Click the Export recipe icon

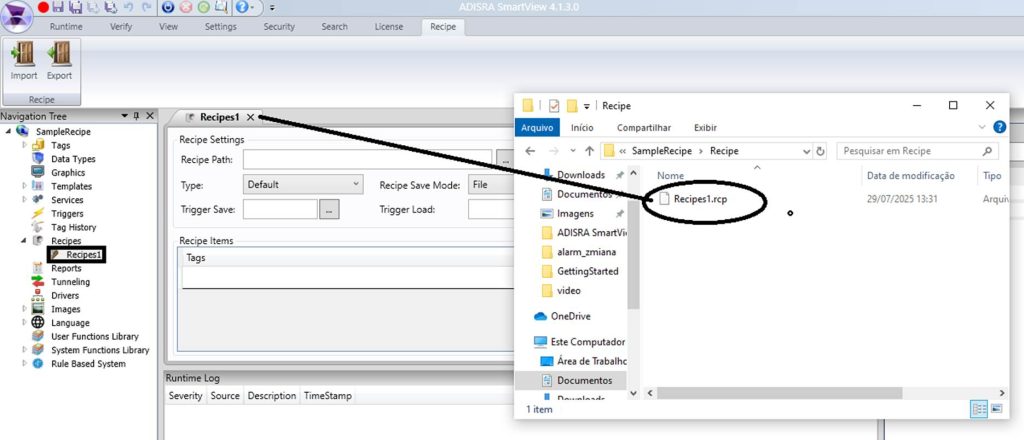59,59
